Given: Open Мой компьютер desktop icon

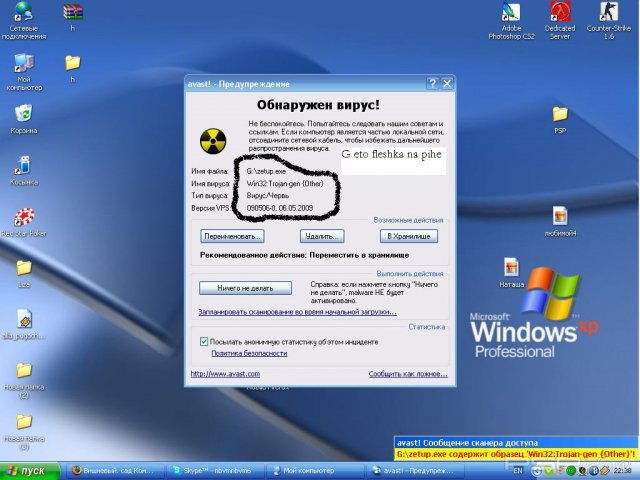Looking at the screenshot, I should click(23, 64).
